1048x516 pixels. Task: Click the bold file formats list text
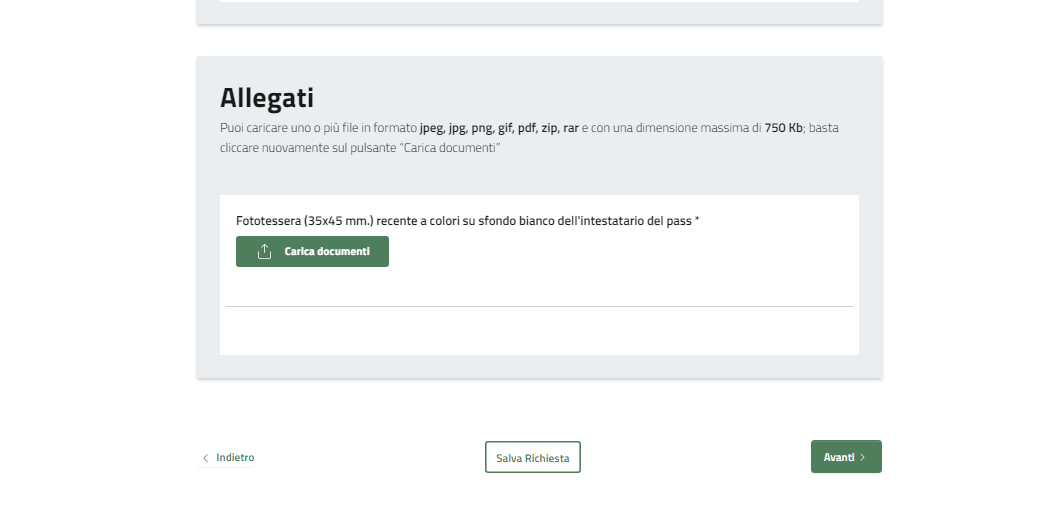pyautogui.click(x=499, y=128)
